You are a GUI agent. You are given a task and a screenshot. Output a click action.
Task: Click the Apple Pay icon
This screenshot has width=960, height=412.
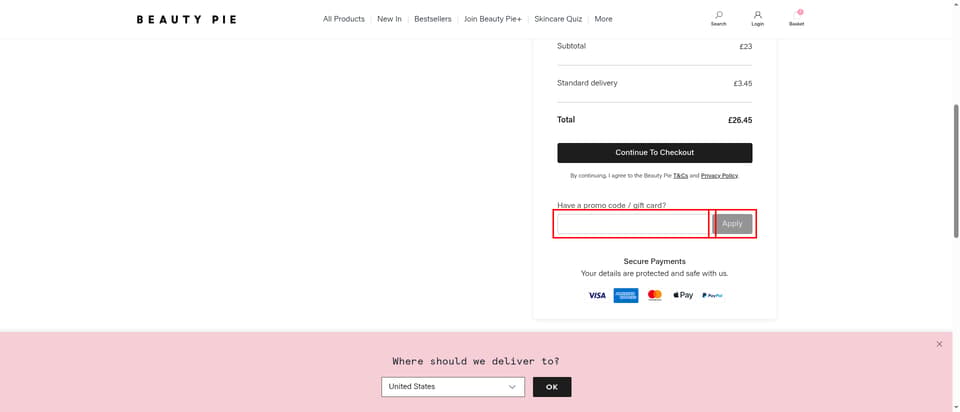[683, 295]
